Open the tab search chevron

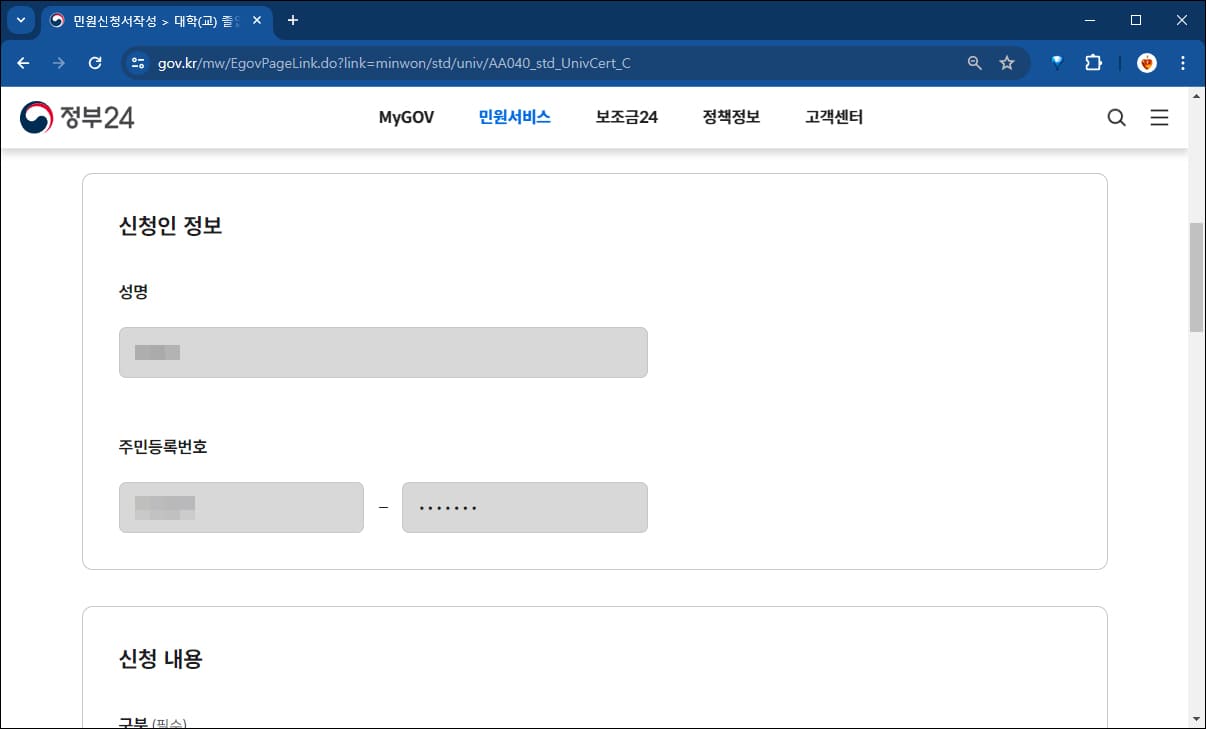click(20, 20)
